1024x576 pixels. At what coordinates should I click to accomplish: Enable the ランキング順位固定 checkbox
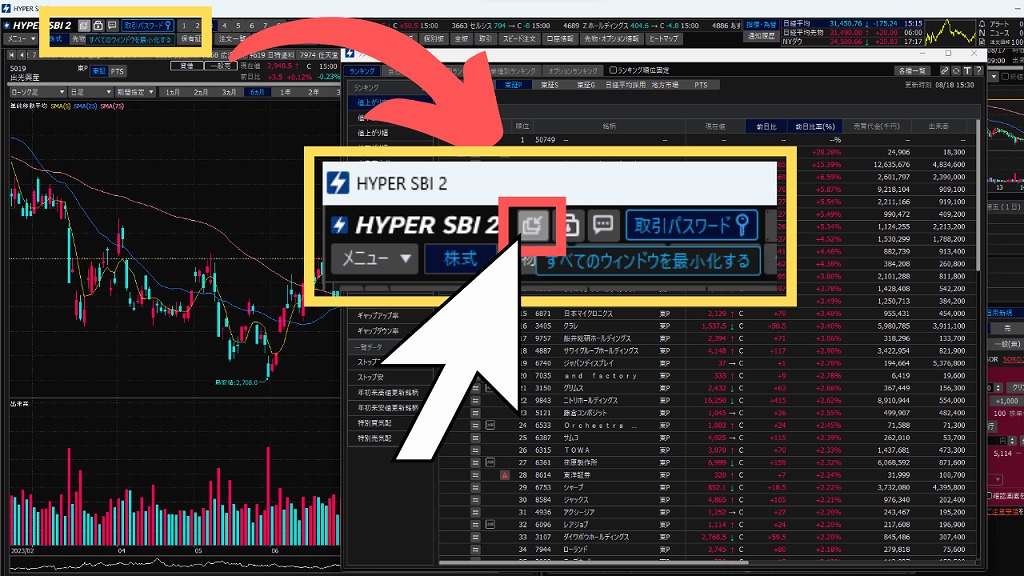tap(613, 69)
